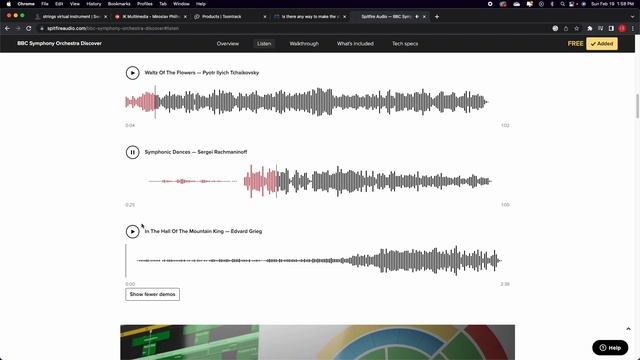Go back with the browser back arrow

(7, 28)
